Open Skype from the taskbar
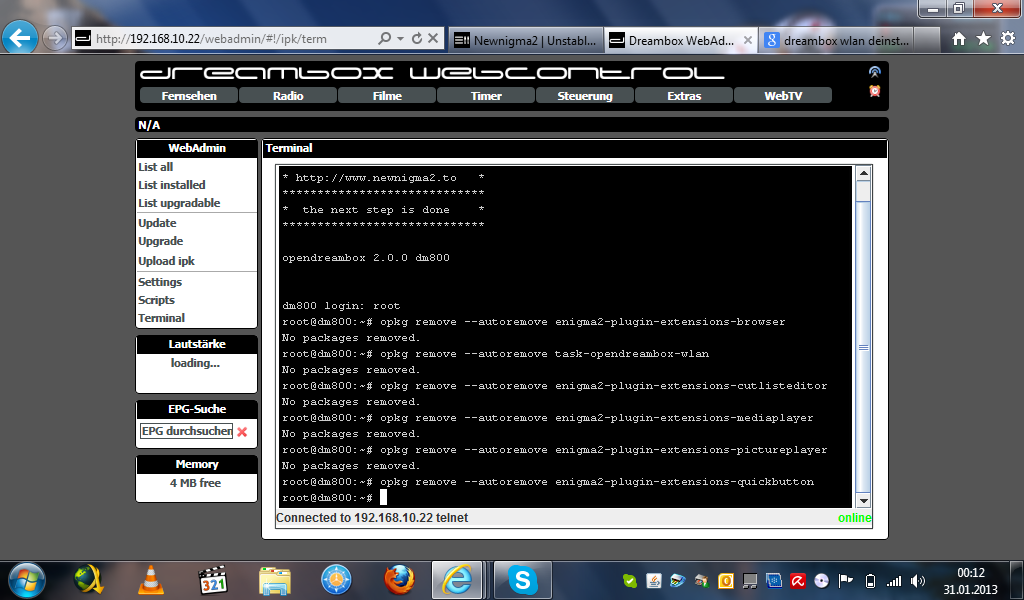Screen dimensions: 1024x600 pos(521,579)
